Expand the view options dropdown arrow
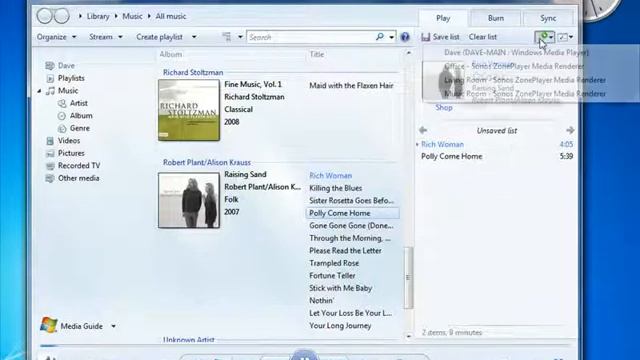 pyautogui.click(x=240, y=37)
